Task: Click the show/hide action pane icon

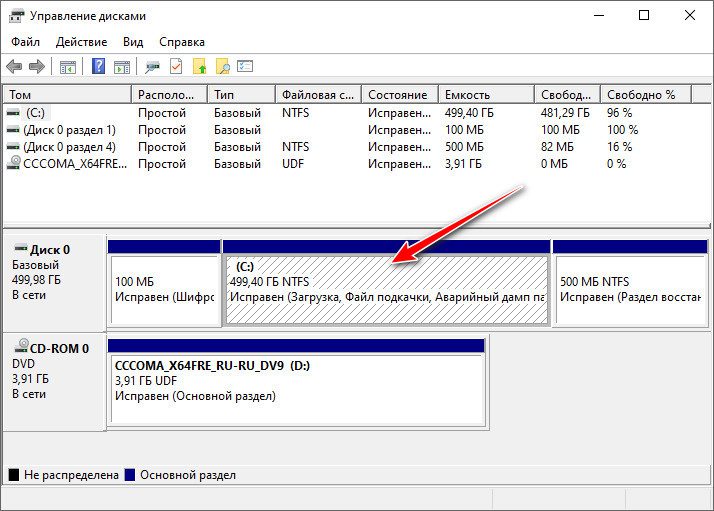Action: pos(122,67)
